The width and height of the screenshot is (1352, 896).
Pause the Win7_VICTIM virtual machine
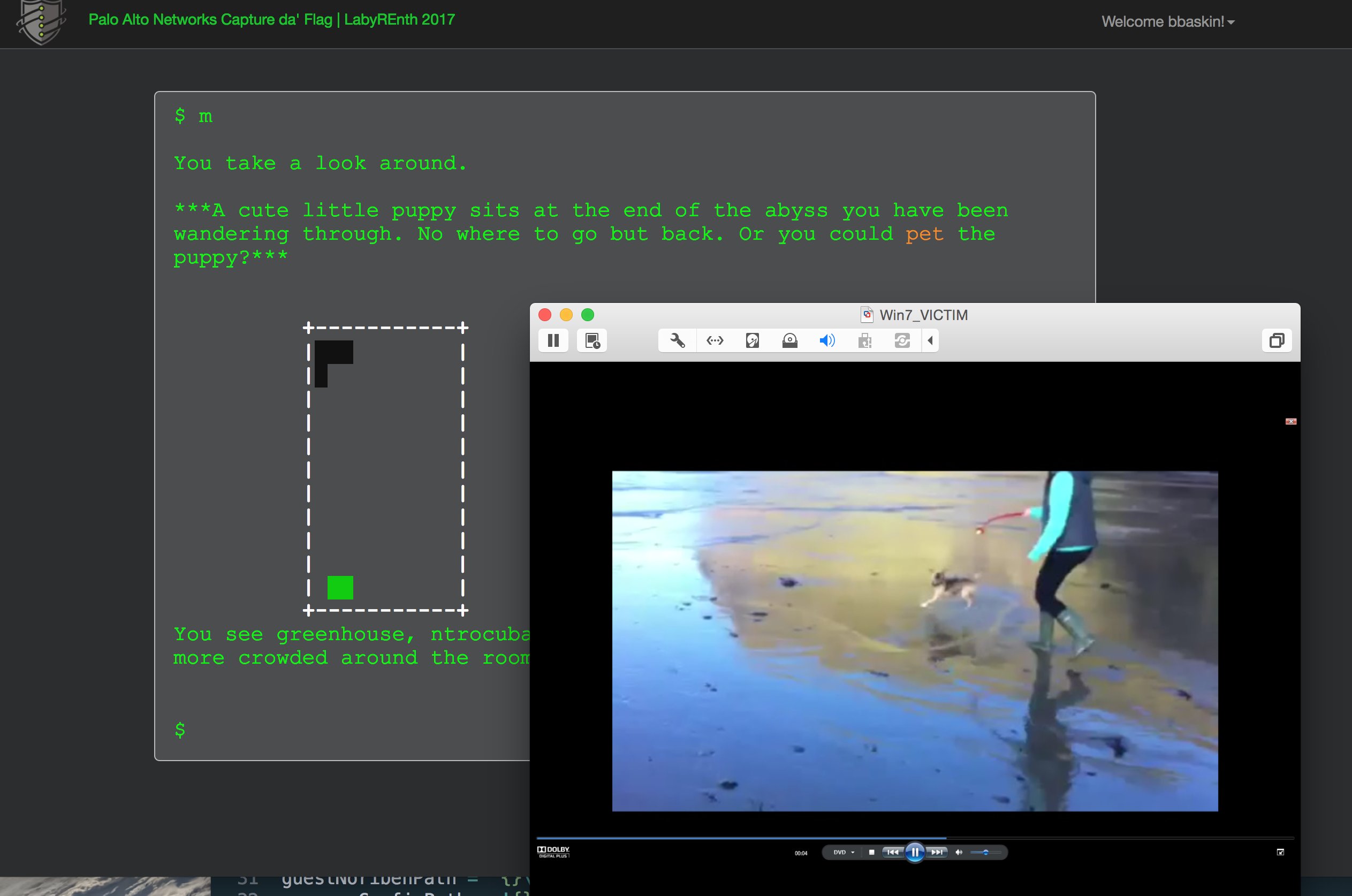553,340
